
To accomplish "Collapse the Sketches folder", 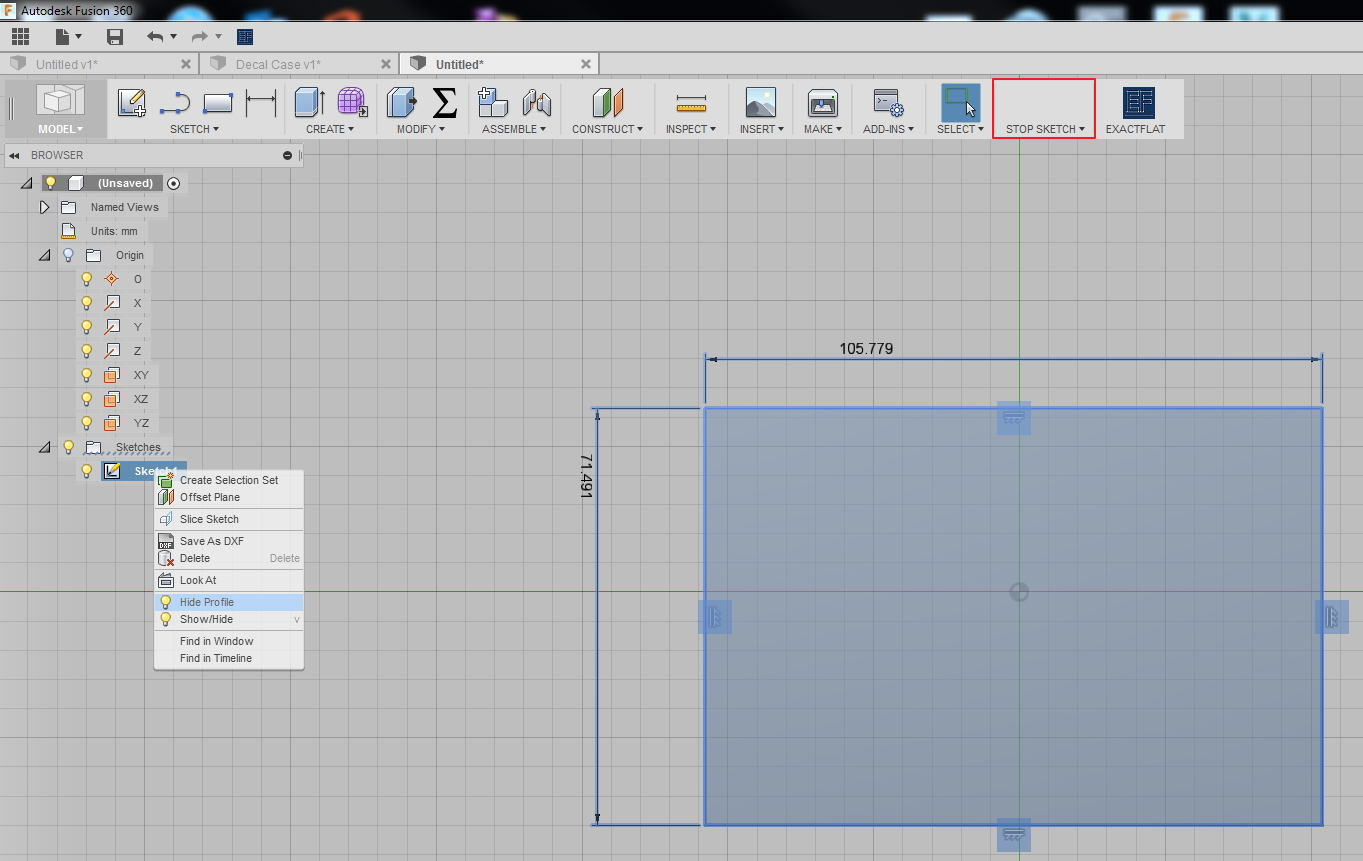I will point(44,447).
